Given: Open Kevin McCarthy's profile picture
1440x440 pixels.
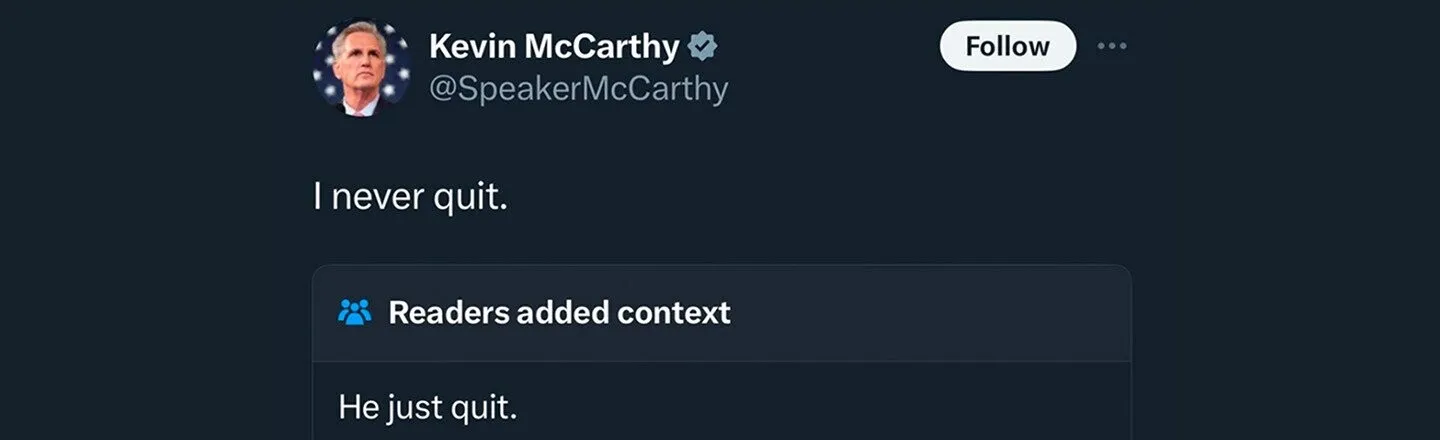Looking at the screenshot, I should point(361,68).
